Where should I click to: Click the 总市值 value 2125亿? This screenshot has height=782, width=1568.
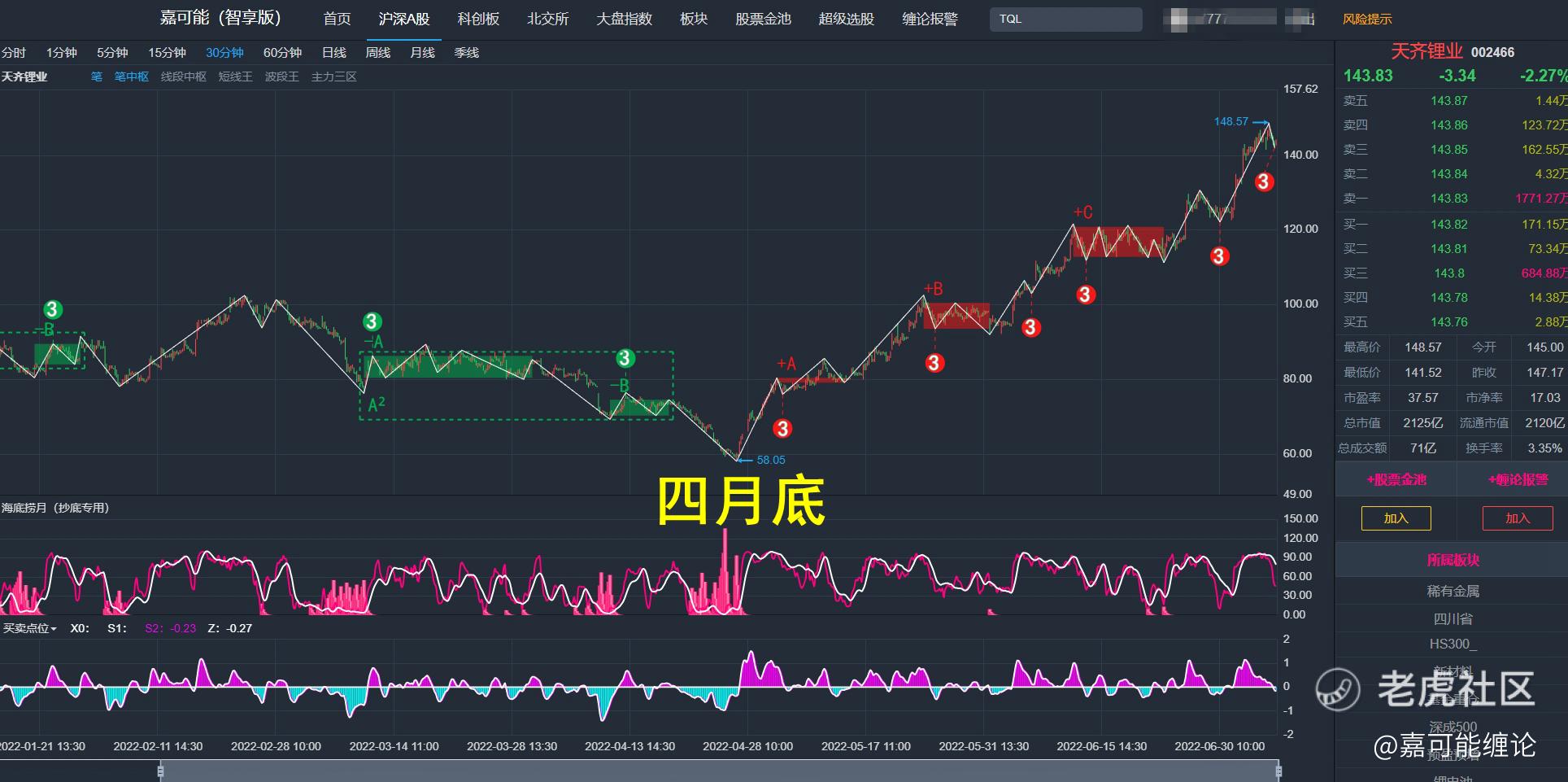[x=1423, y=423]
